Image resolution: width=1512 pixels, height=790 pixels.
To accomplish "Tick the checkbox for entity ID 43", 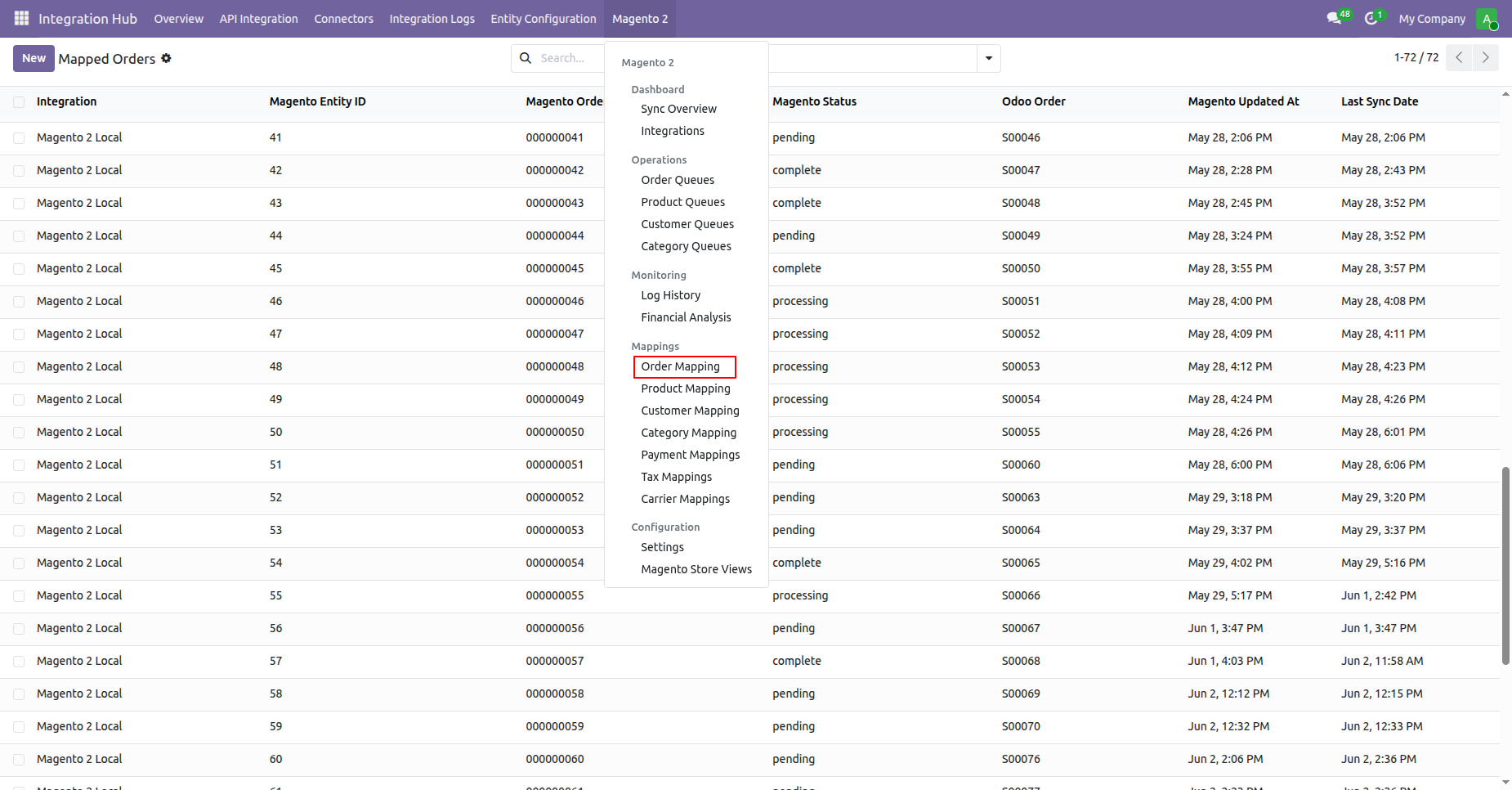I will click(x=19, y=204).
